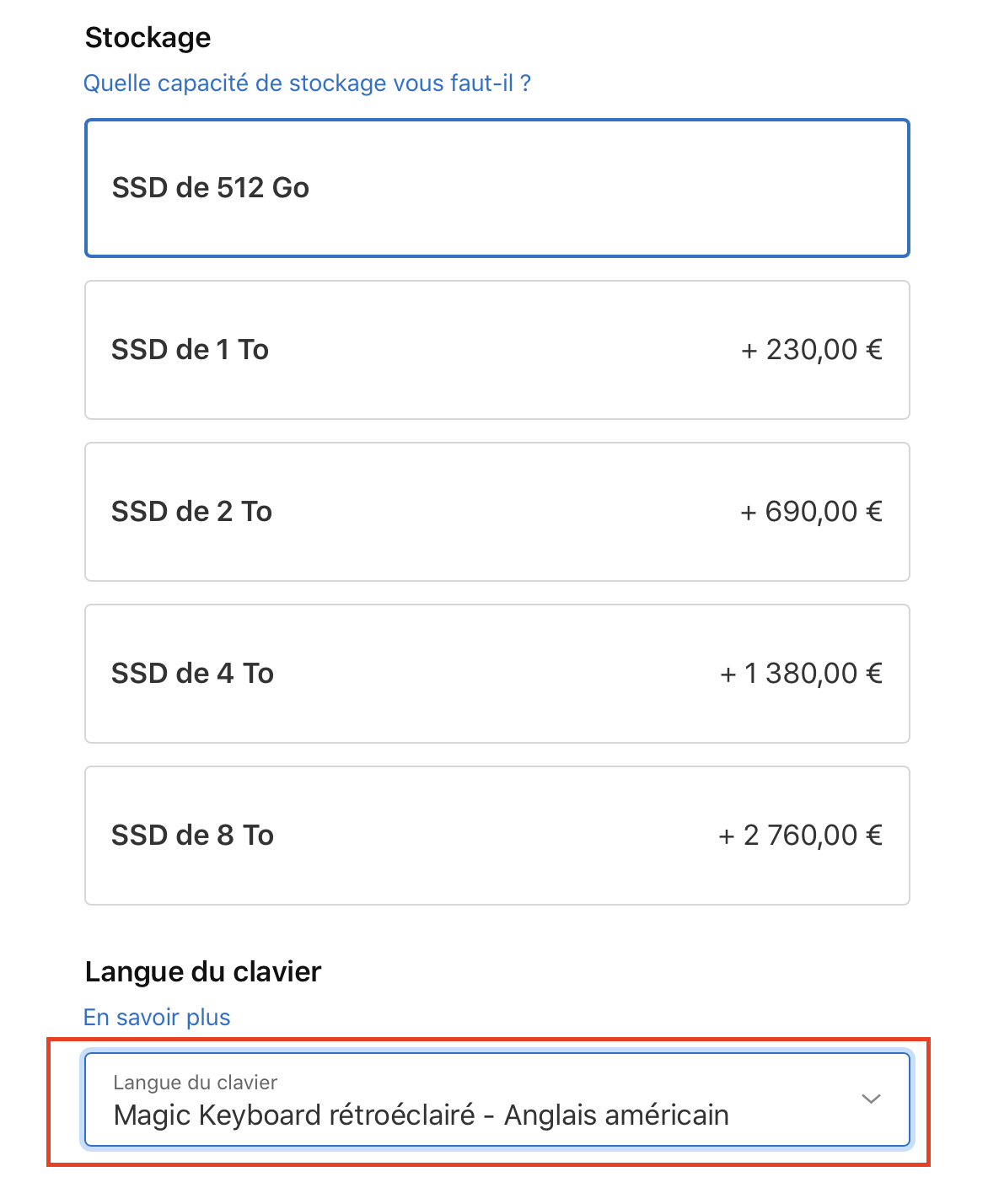Open the Langue du clavier dropdown

coord(497,1099)
